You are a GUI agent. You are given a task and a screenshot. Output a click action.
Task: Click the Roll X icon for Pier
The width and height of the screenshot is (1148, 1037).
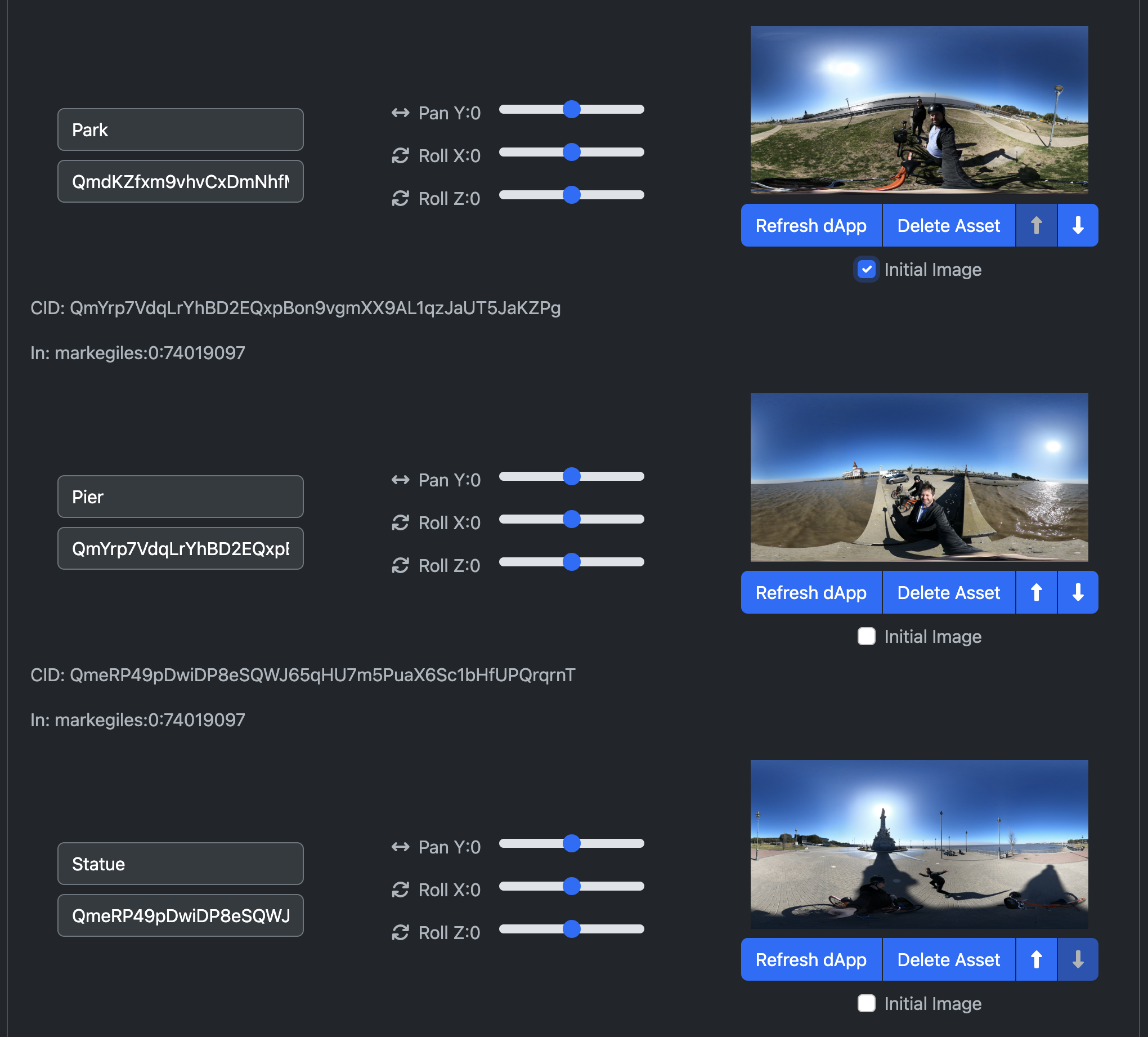(x=400, y=522)
